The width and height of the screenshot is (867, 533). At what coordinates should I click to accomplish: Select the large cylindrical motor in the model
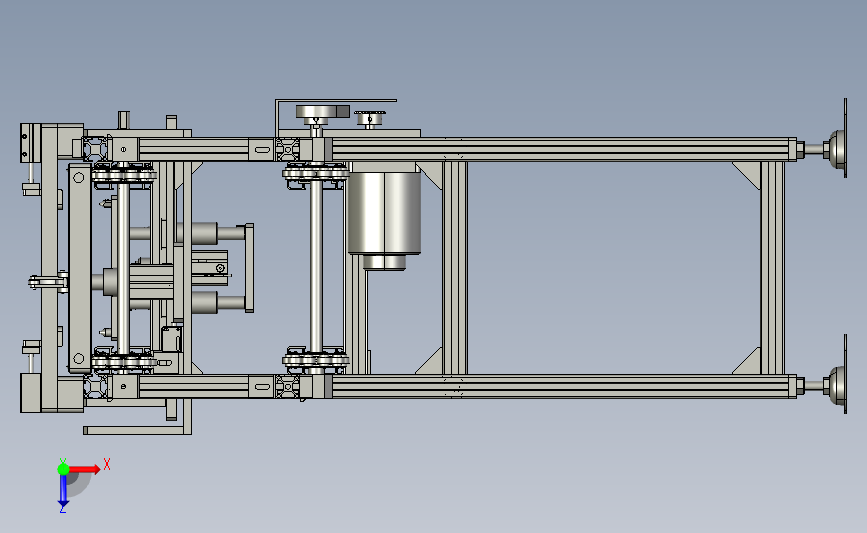coord(384,213)
